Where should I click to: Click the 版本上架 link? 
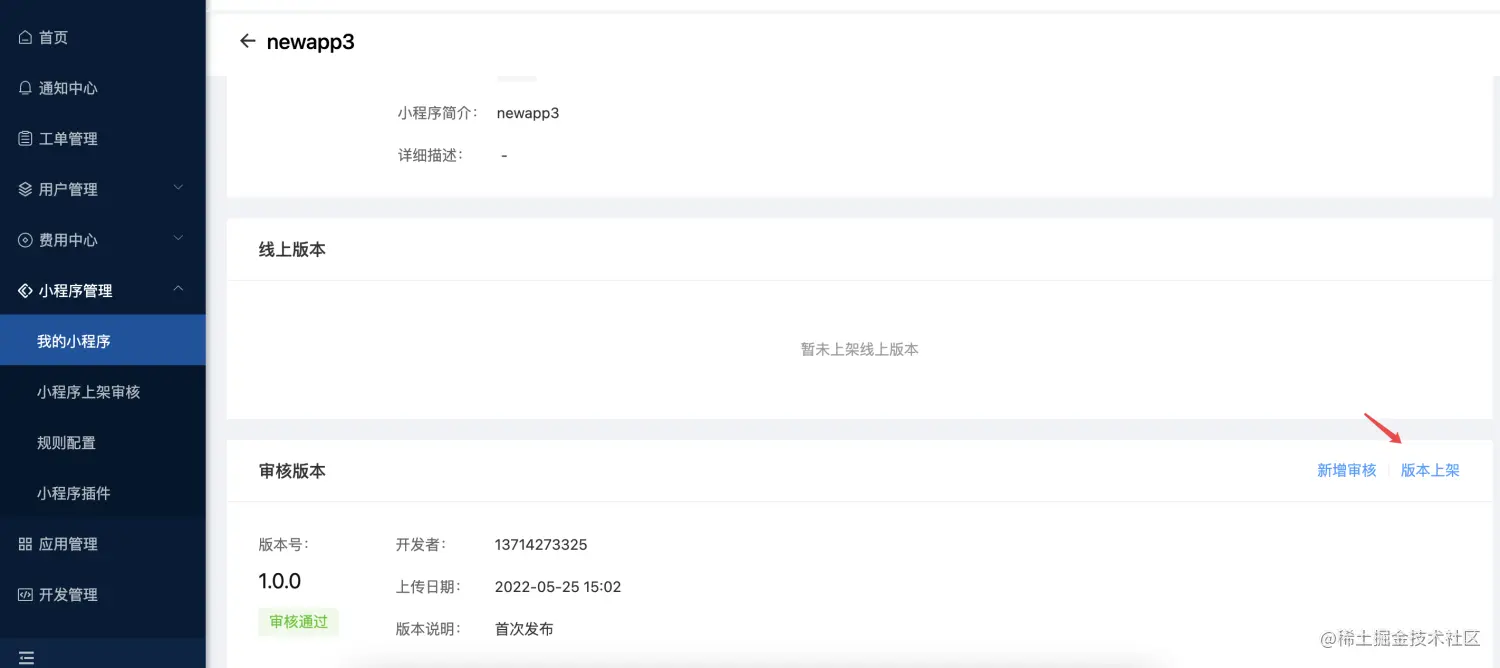1430,470
